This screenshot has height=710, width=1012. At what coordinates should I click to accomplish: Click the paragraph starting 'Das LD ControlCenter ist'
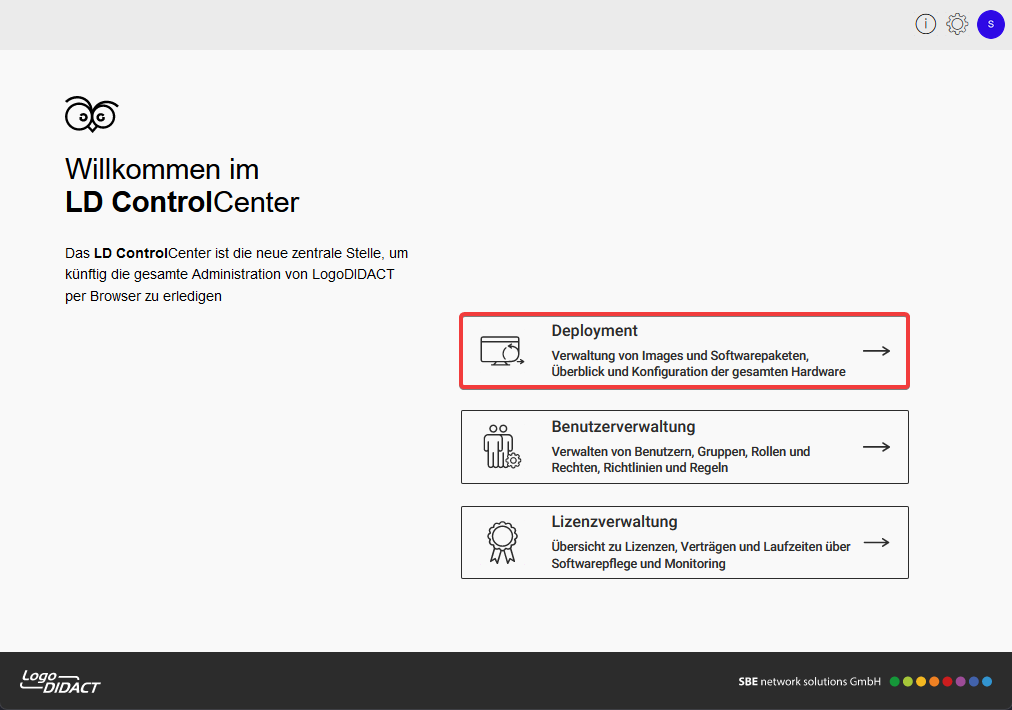click(x=236, y=274)
